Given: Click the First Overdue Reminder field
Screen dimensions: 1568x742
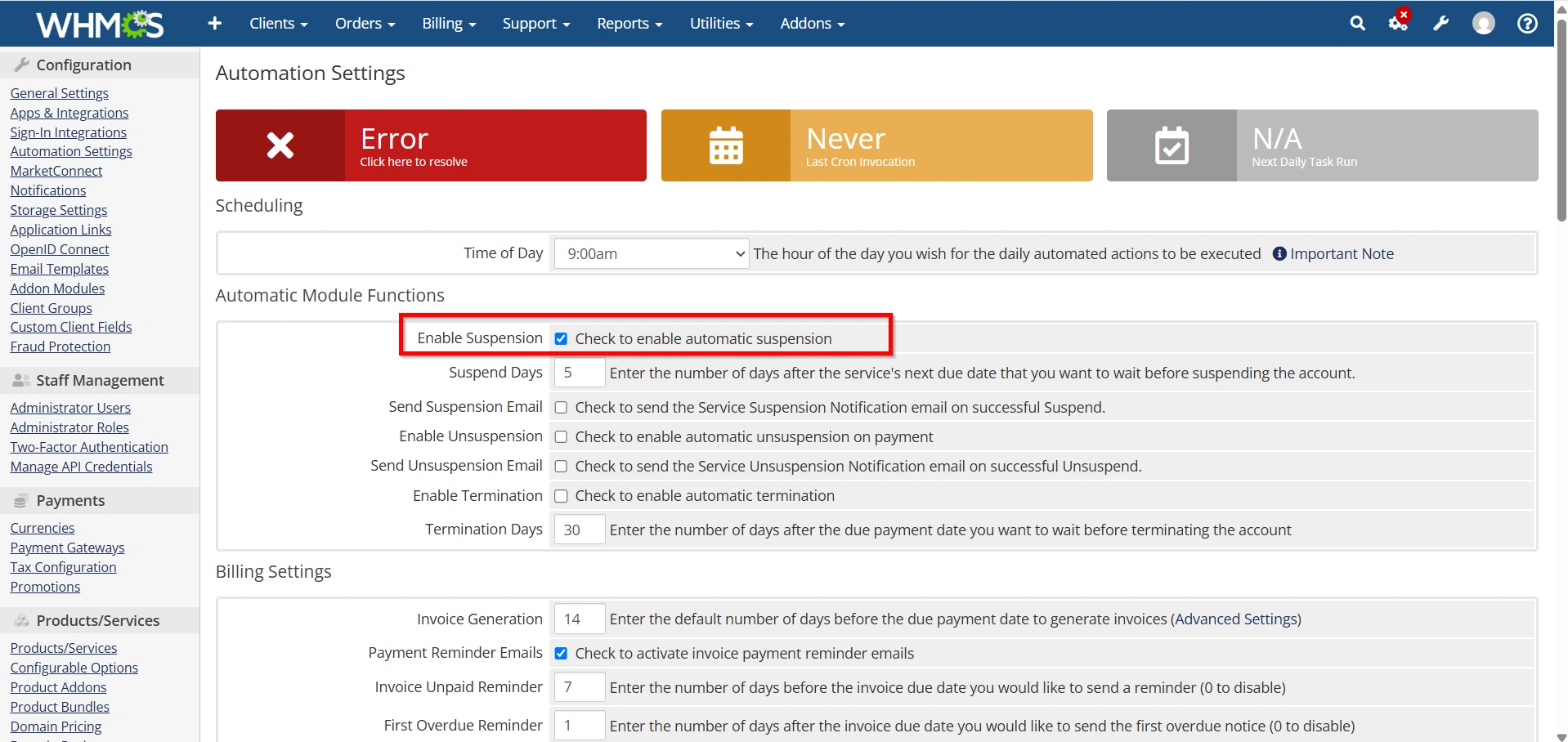Looking at the screenshot, I should 580,726.
